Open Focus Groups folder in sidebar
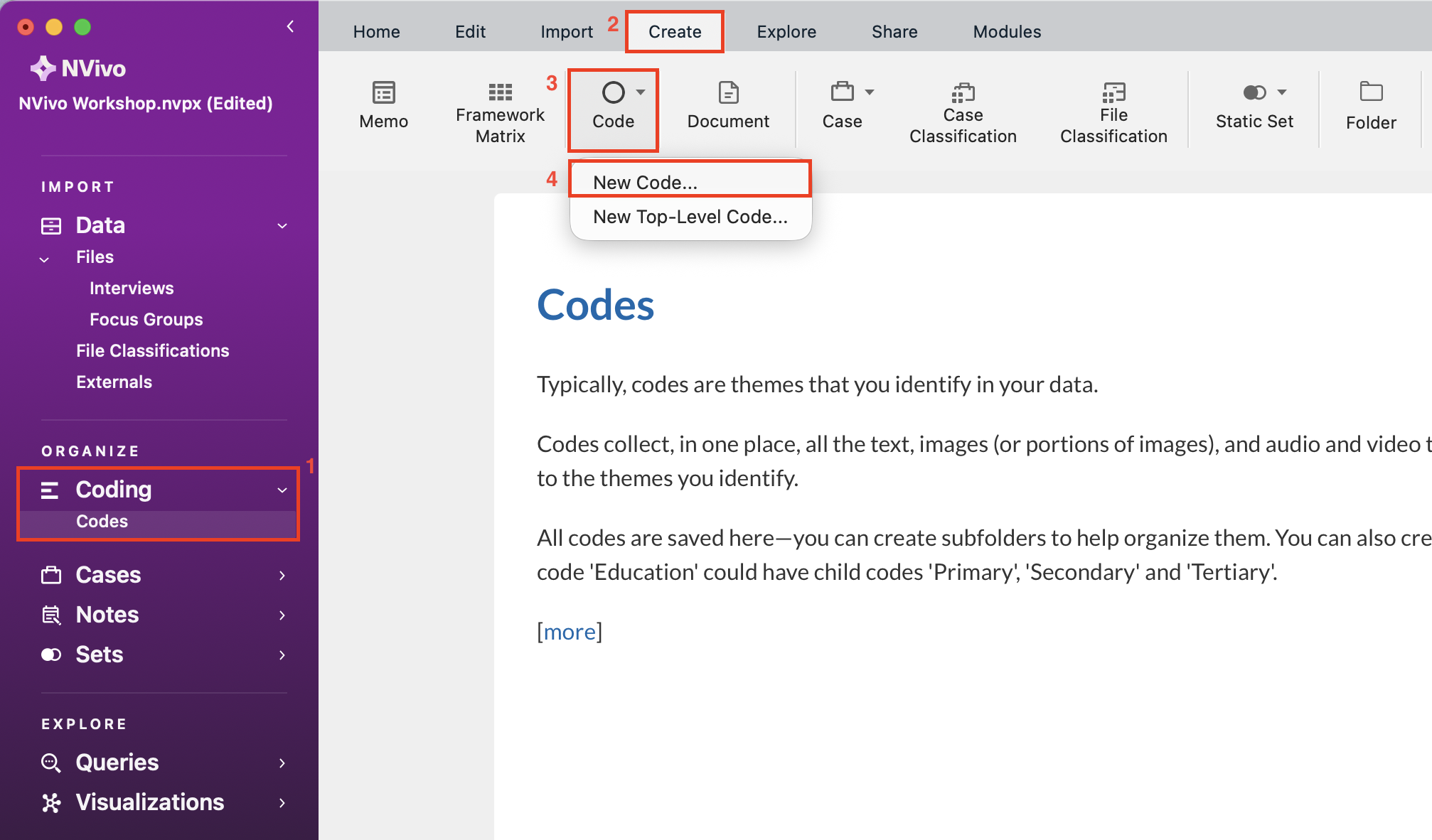This screenshot has height=840, width=1432. pos(146,319)
